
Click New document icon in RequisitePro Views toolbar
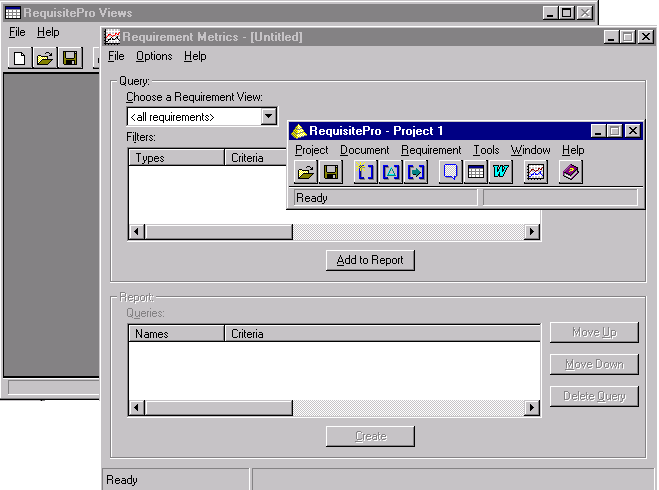20,58
